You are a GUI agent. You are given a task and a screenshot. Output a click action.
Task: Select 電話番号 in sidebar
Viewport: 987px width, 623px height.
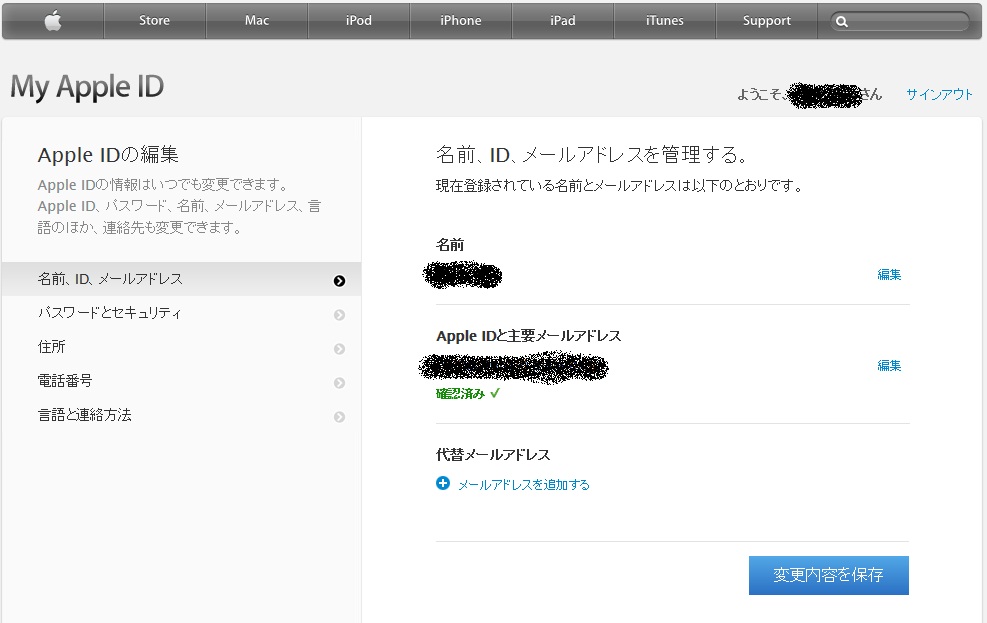[181, 381]
